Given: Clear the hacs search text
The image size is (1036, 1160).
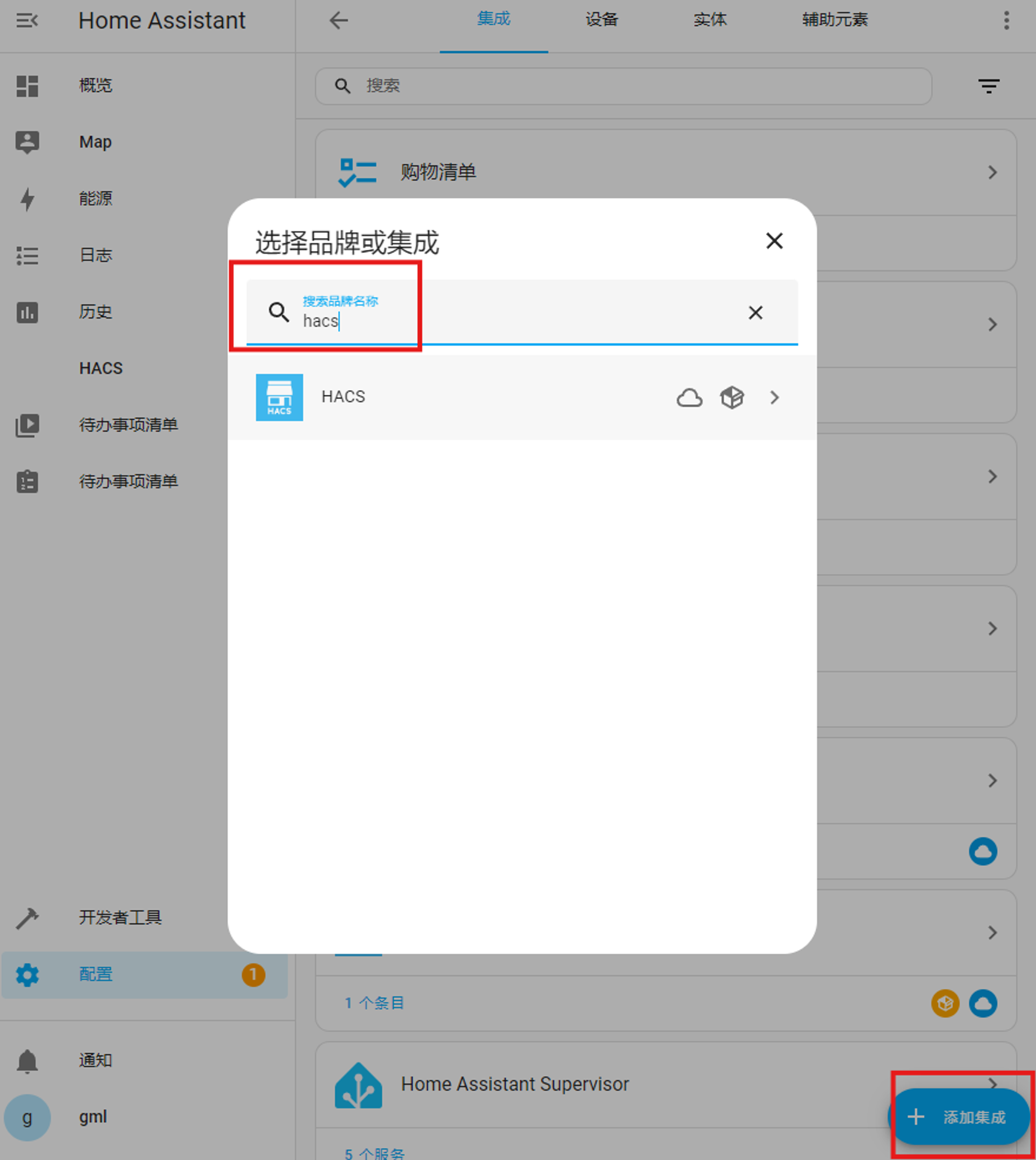Looking at the screenshot, I should (x=755, y=313).
